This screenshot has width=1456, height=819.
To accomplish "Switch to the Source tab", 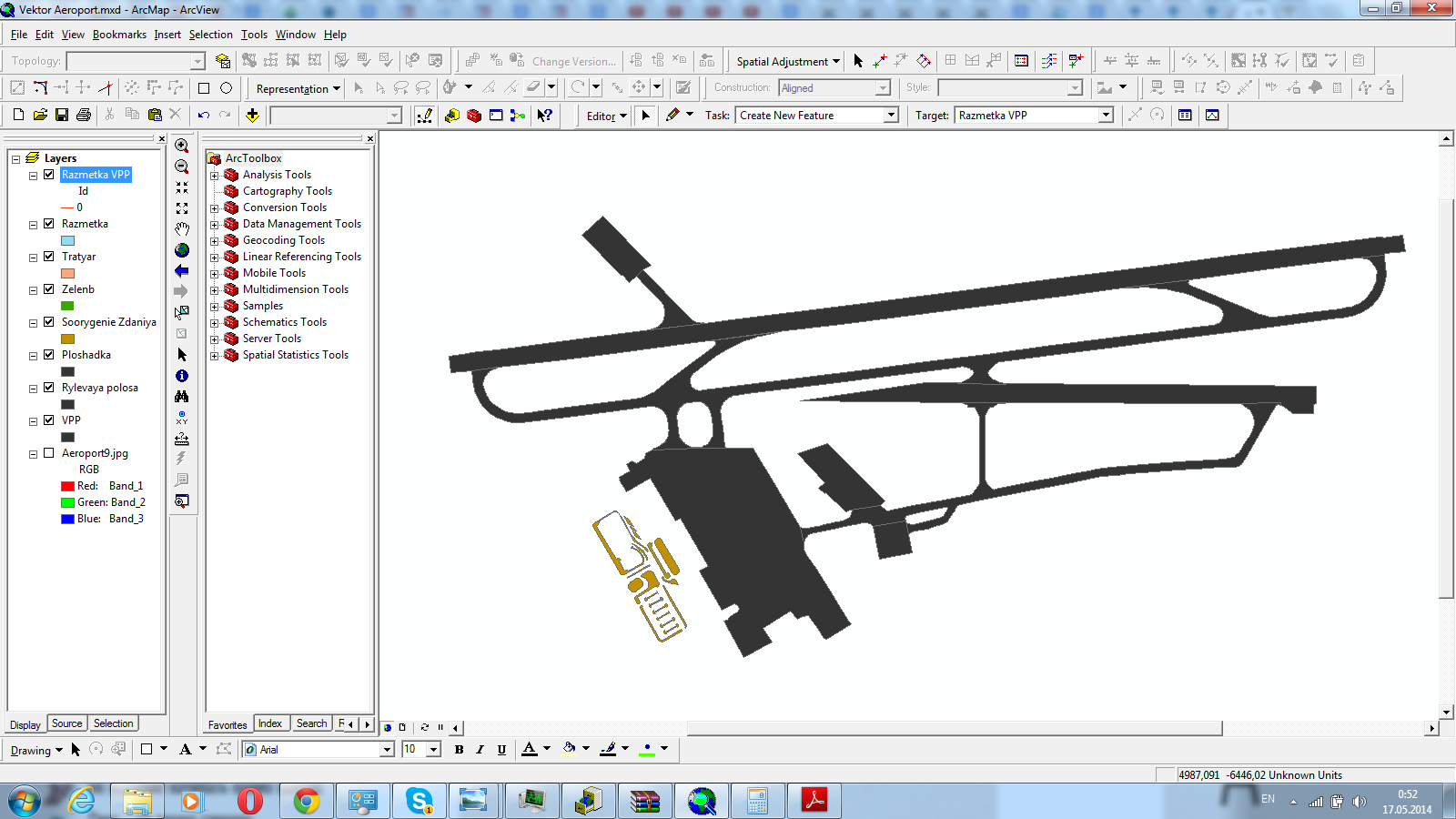I will pos(66,723).
